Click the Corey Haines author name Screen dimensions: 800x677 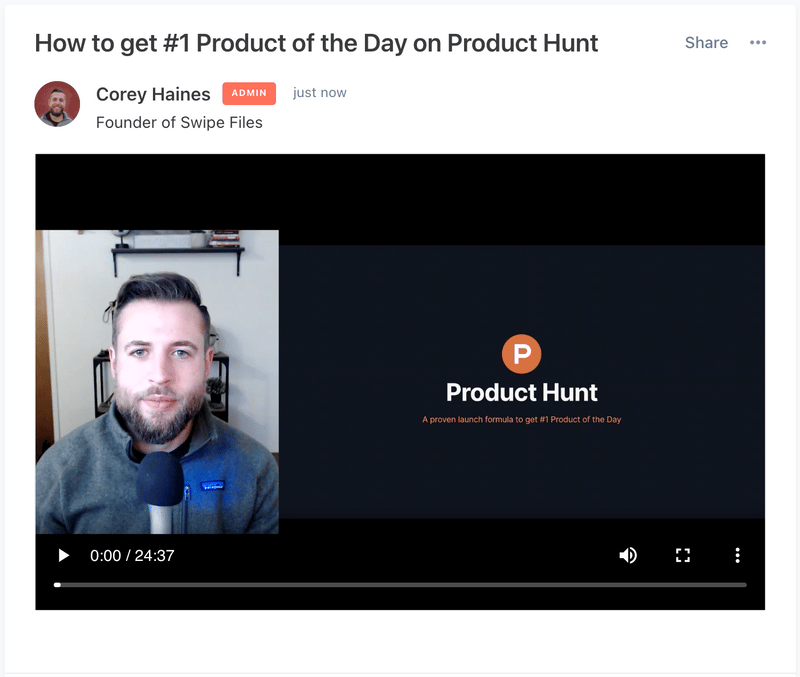coord(153,94)
